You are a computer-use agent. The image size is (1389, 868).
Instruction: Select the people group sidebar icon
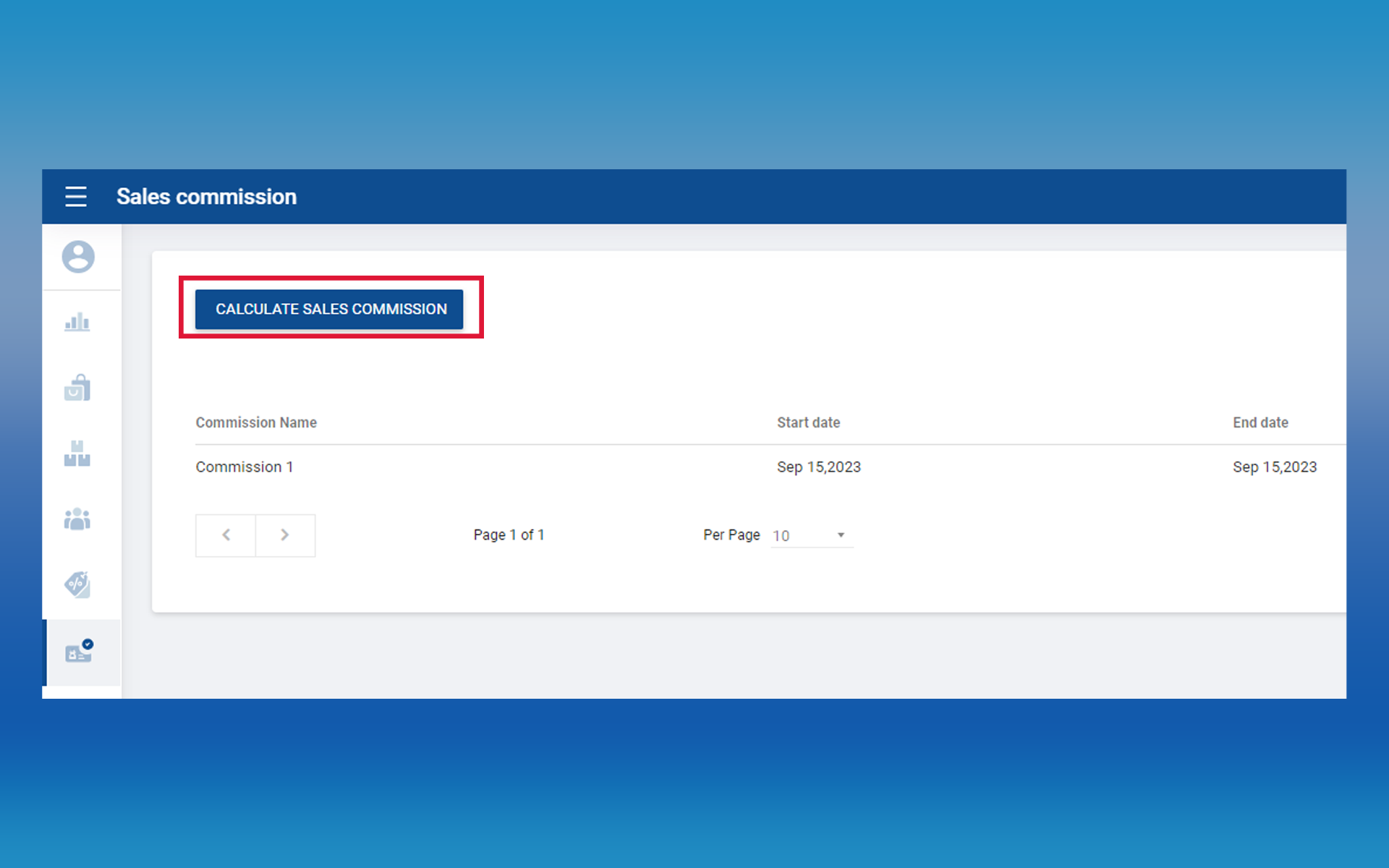(x=77, y=519)
